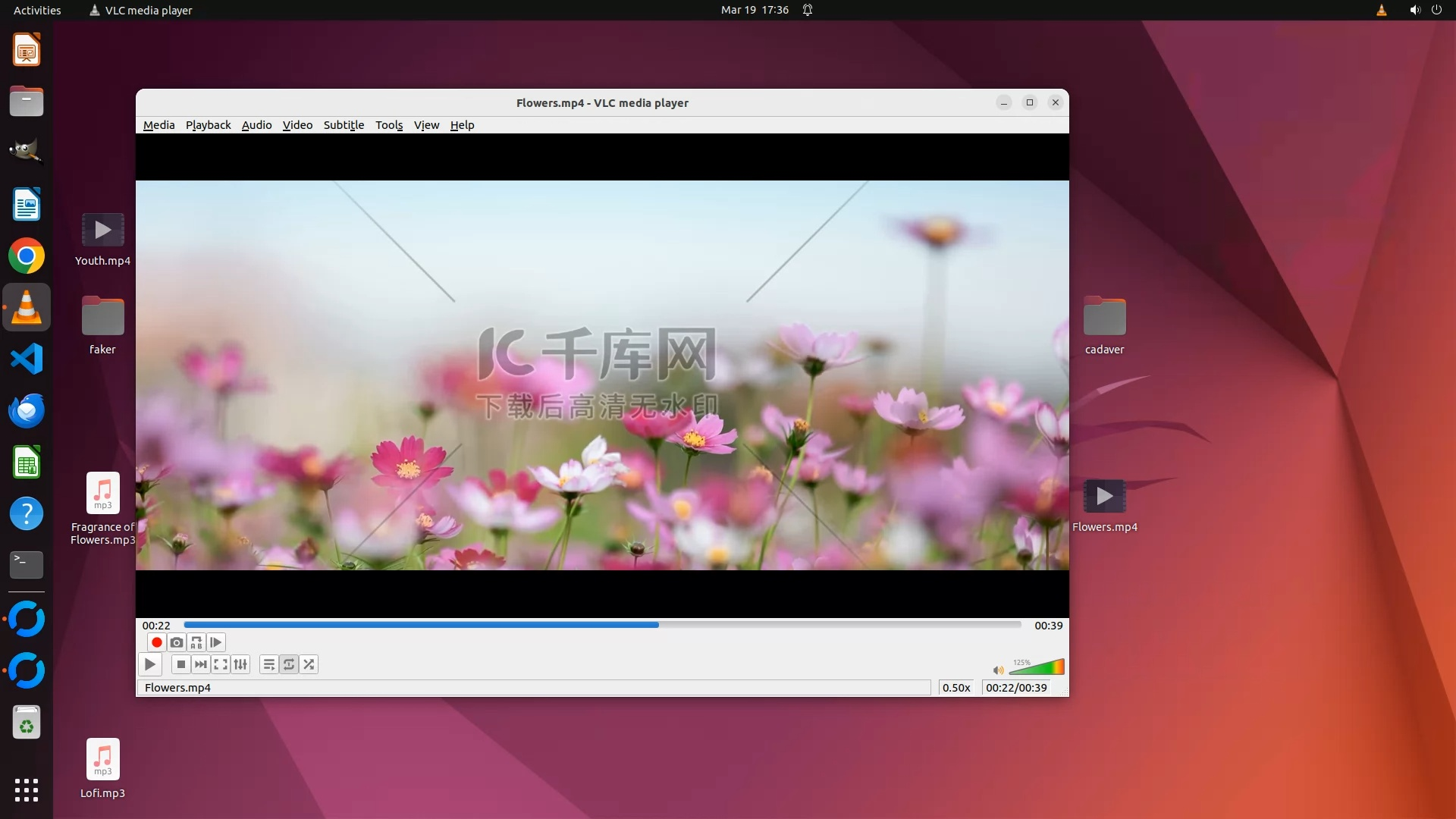Click on the volume slider bar
Image resolution: width=1456 pixels, height=819 pixels.
(x=1037, y=668)
